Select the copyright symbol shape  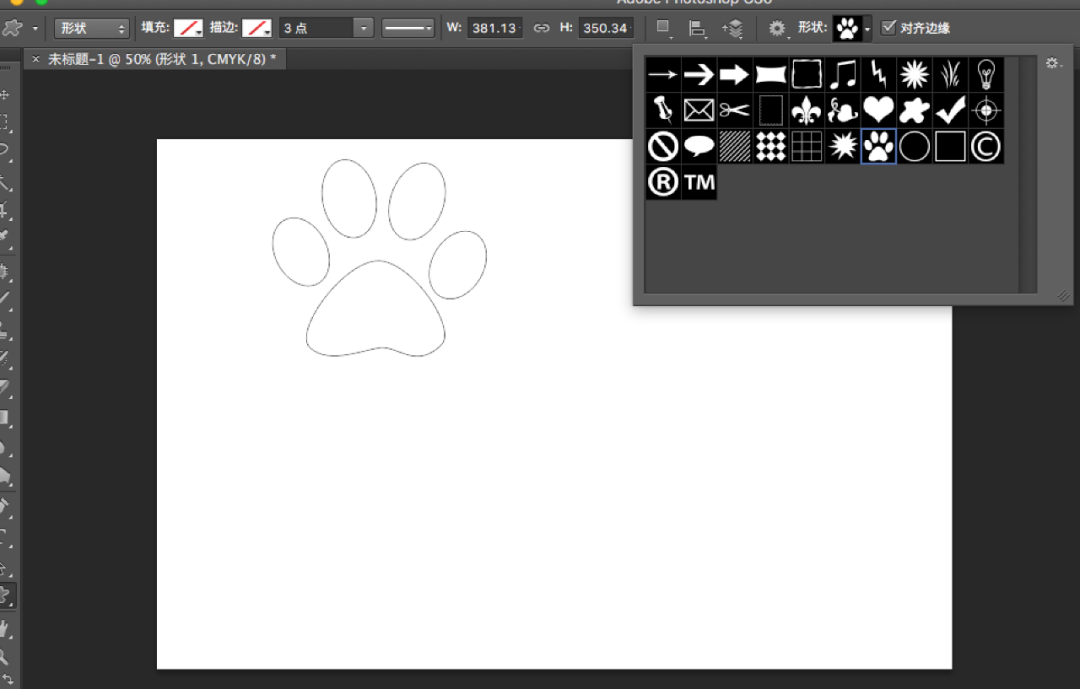point(986,146)
